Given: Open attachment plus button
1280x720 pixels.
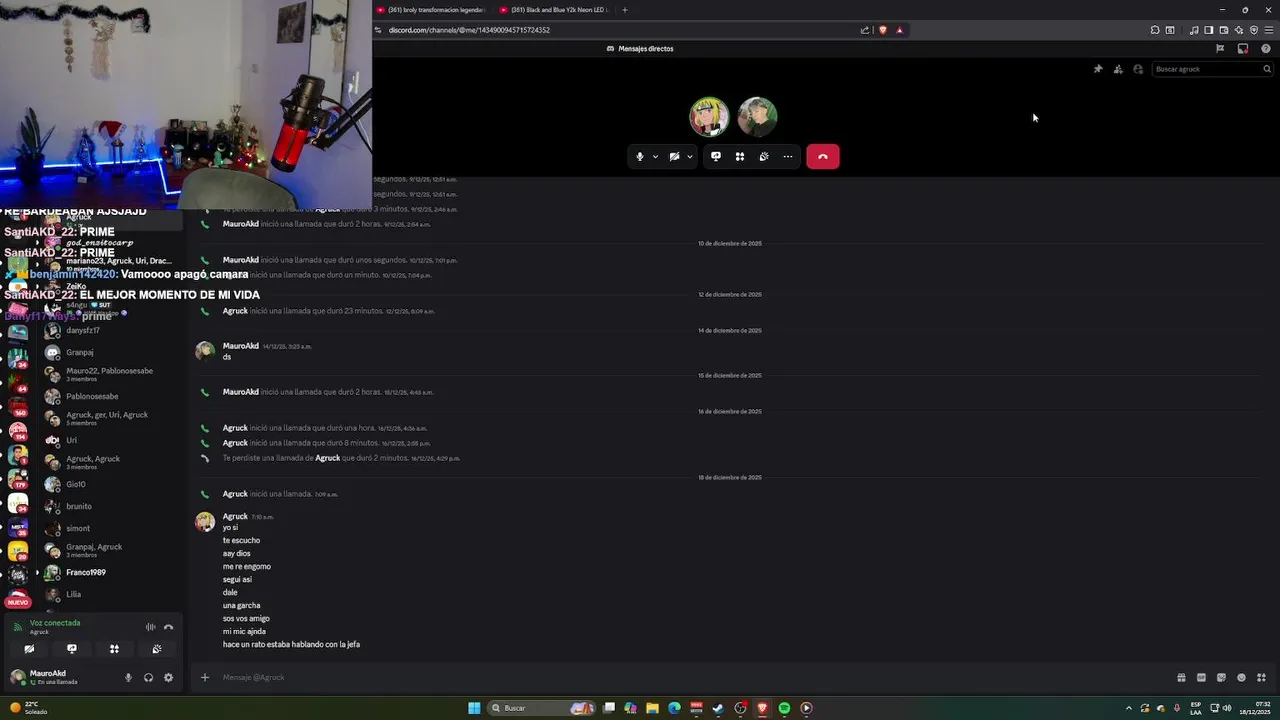Looking at the screenshot, I should [205, 677].
